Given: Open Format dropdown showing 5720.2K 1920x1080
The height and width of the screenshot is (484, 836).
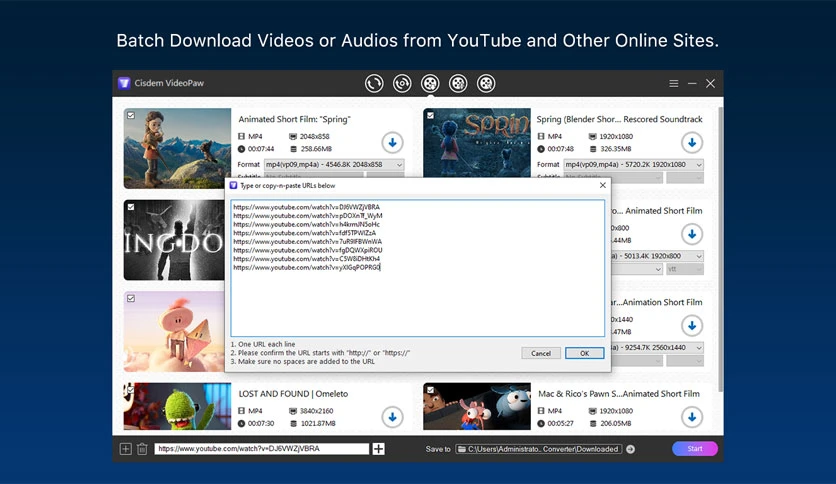Looking at the screenshot, I should pos(634,165).
